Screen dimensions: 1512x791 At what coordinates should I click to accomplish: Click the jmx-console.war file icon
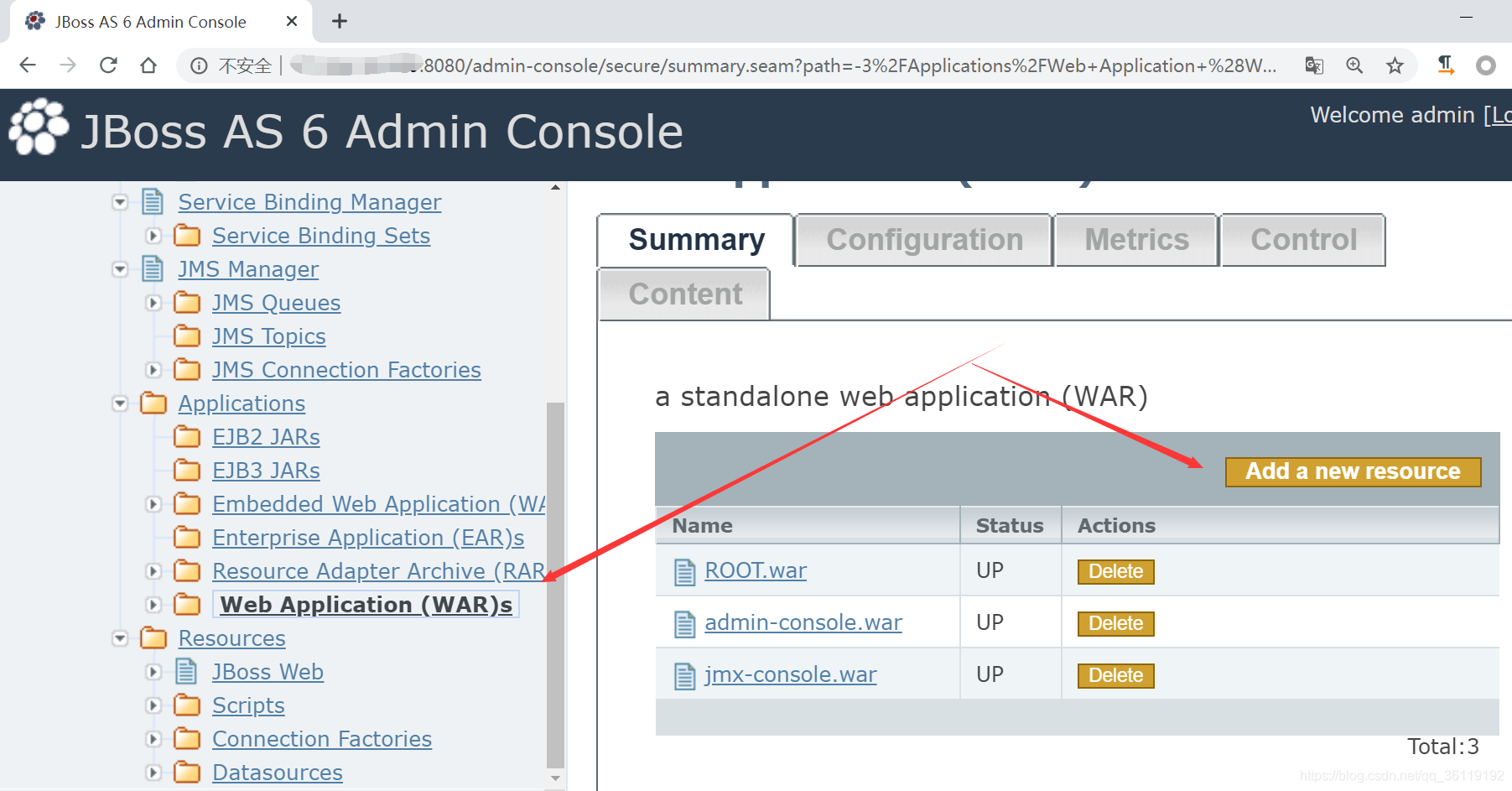click(x=685, y=676)
